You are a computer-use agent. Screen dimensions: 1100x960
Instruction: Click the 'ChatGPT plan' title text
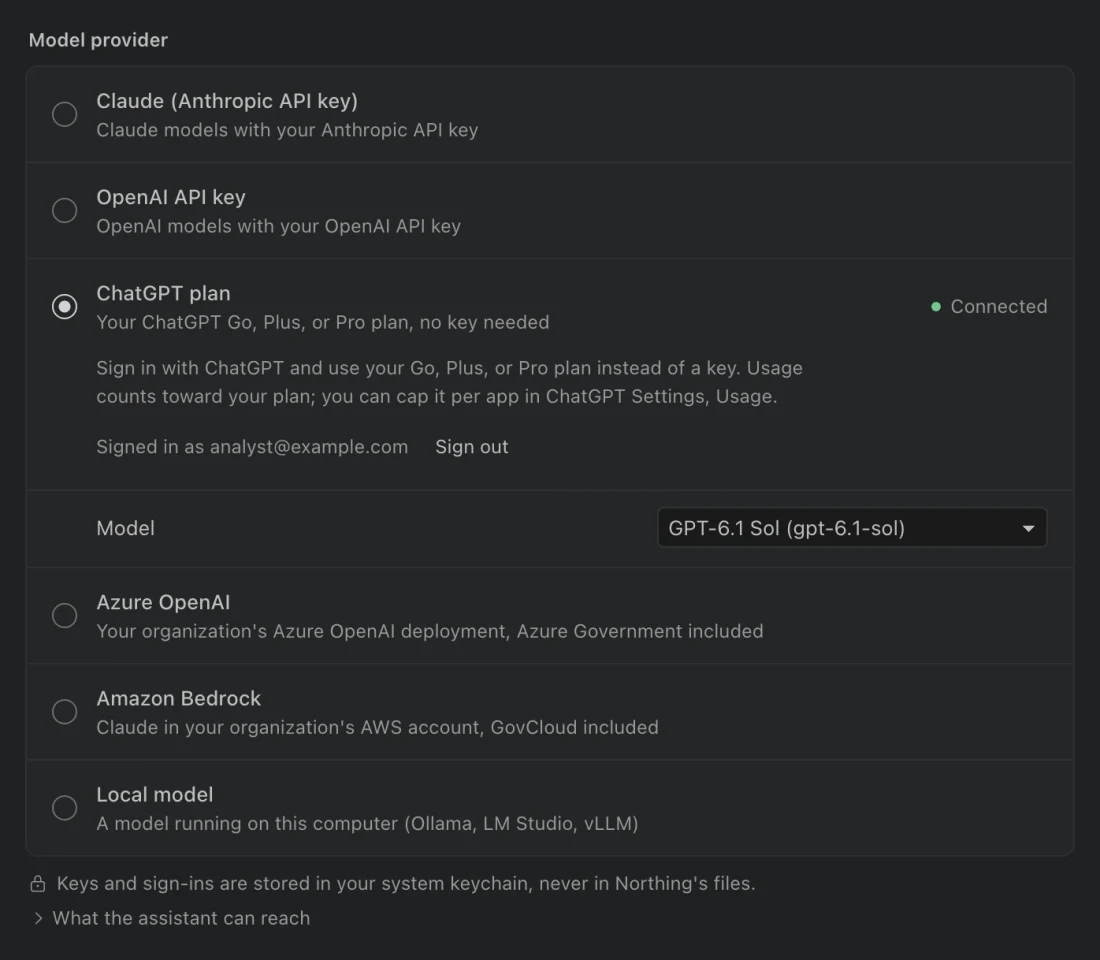[x=163, y=293]
